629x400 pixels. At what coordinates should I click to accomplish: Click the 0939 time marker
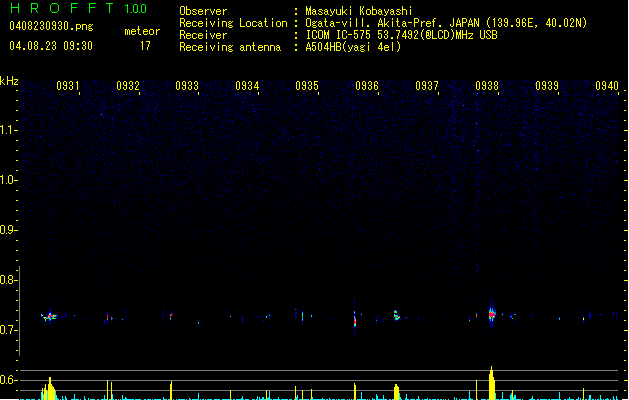click(547, 86)
